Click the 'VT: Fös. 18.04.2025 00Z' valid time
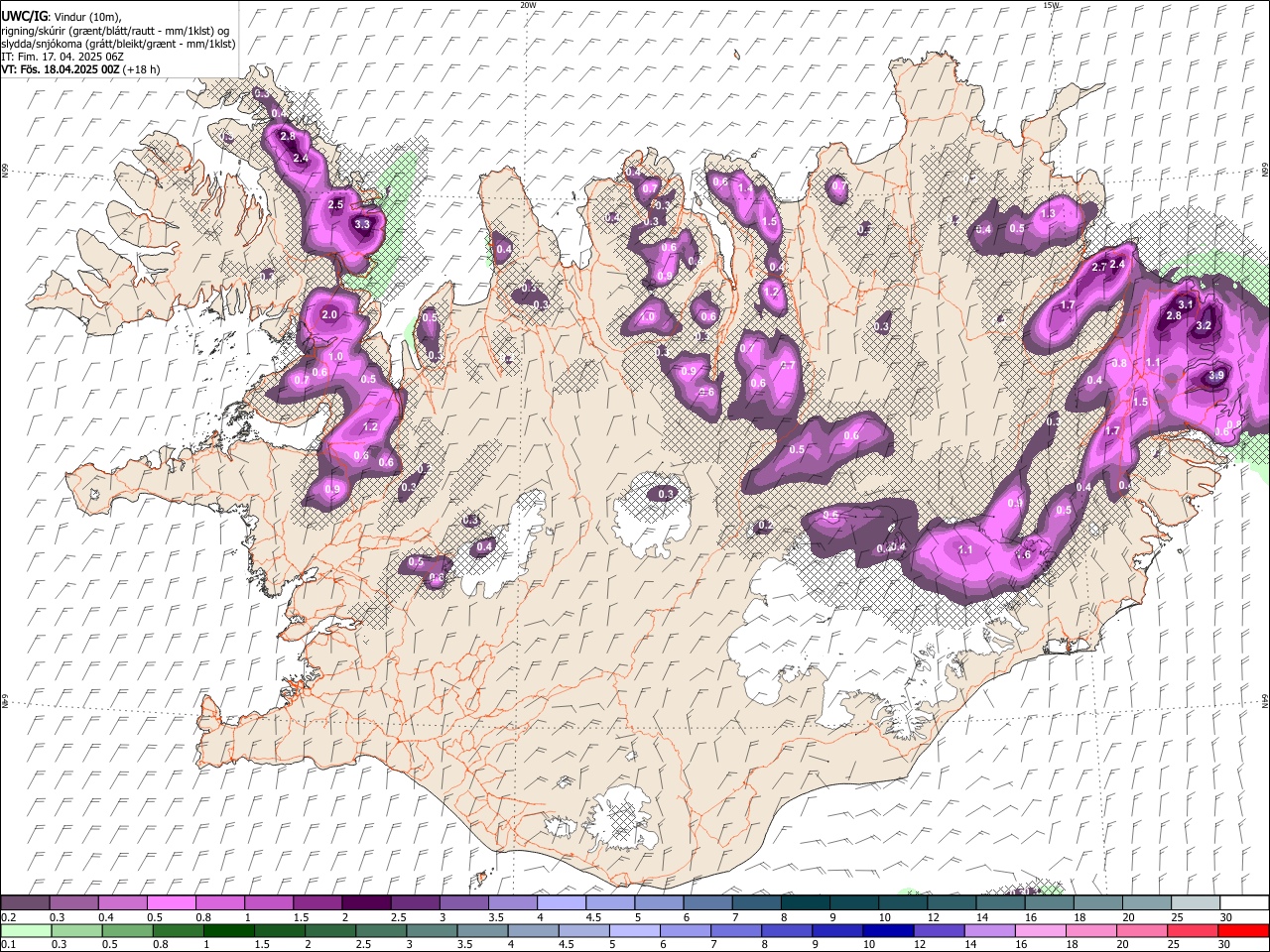The width and height of the screenshot is (1270, 952). click(x=61, y=69)
